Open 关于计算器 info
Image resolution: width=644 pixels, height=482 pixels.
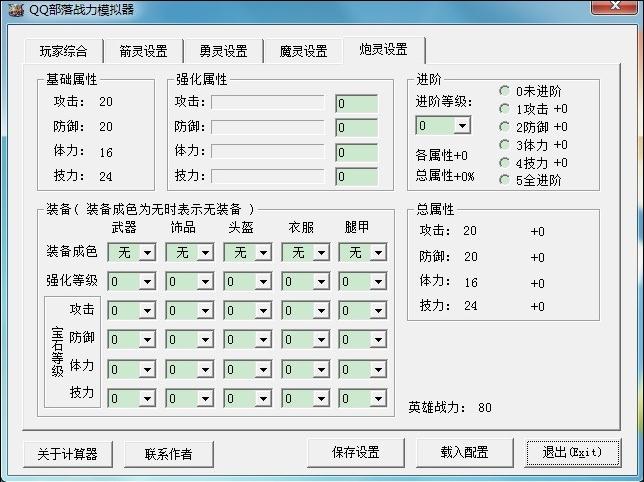click(67, 454)
